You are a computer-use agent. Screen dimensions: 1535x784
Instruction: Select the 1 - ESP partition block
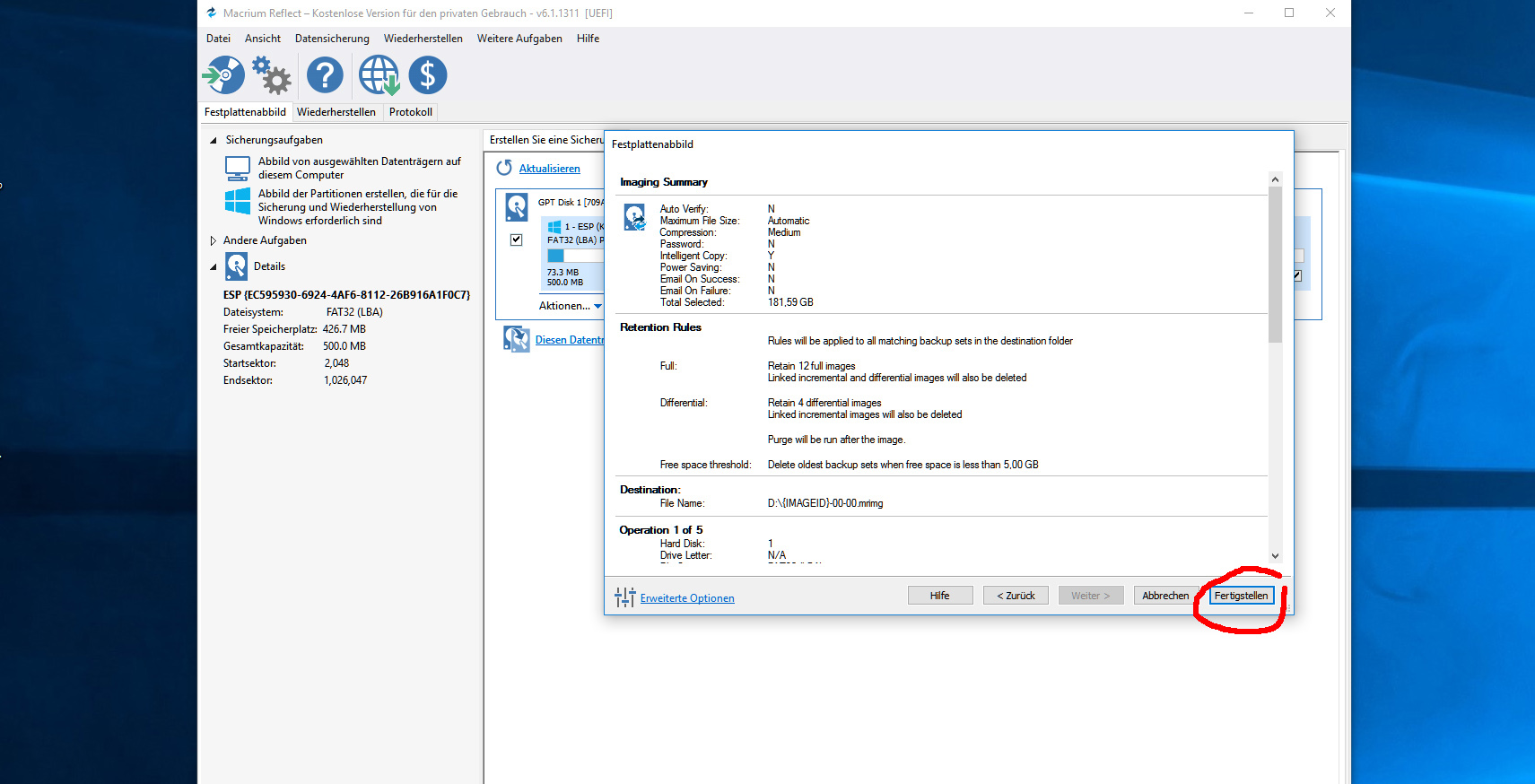pos(574,254)
